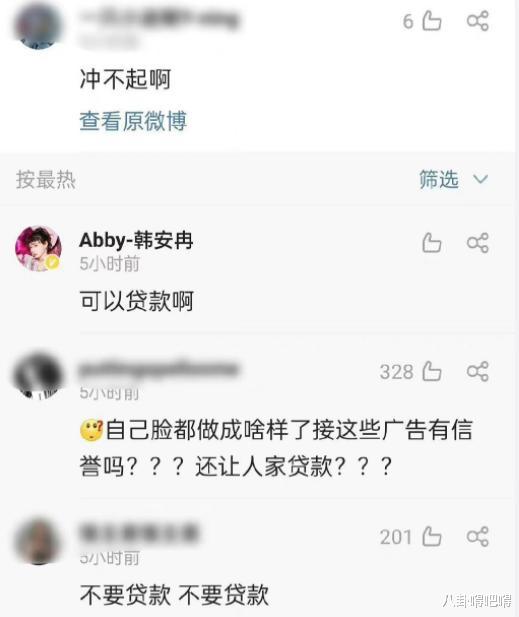Viewport: 519px width, 617px height.
Task: Like Abby-韩安冉's comment 可以贷款啊
Action: (x=432, y=242)
